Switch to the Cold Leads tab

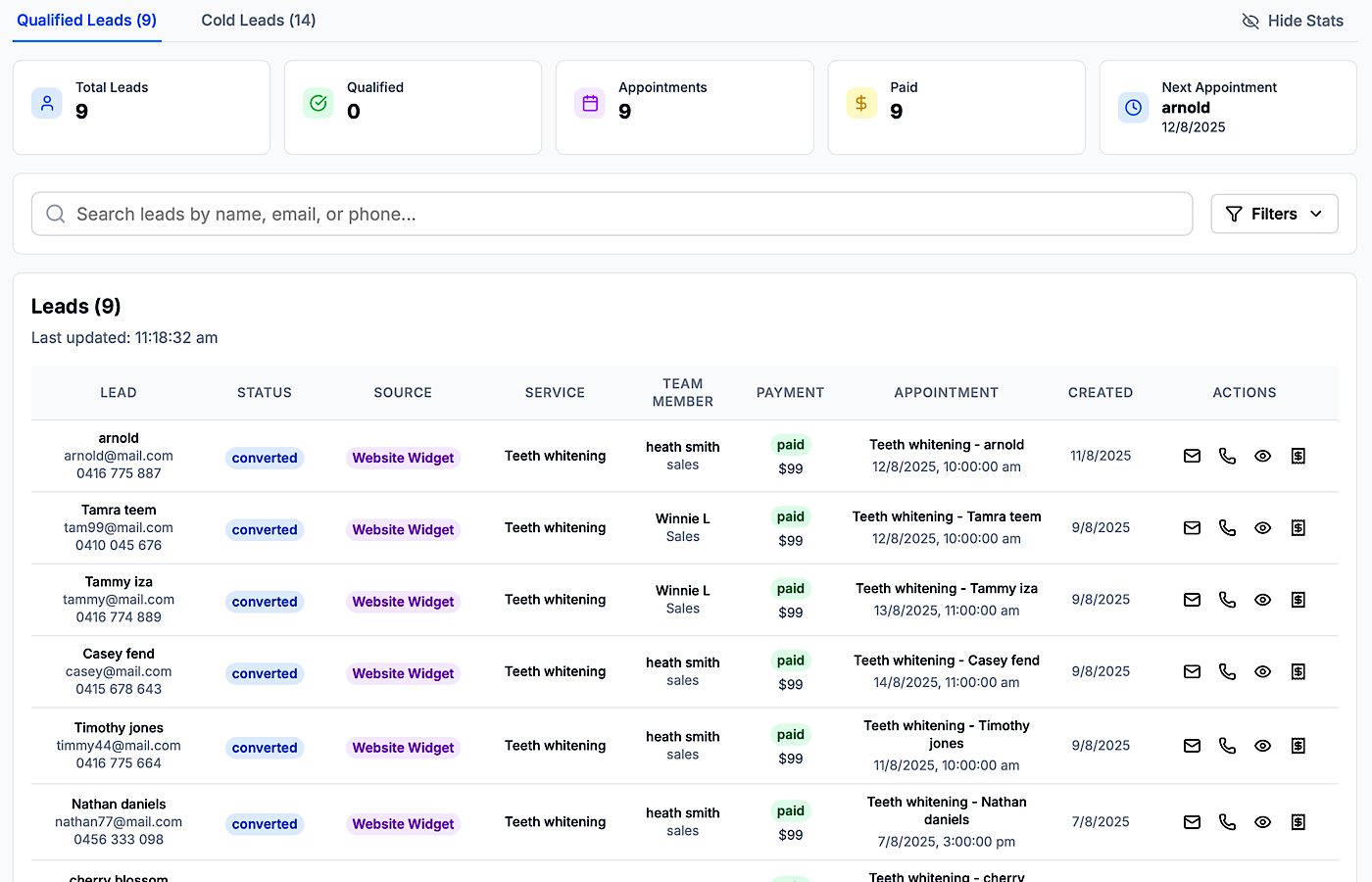pyautogui.click(x=258, y=20)
